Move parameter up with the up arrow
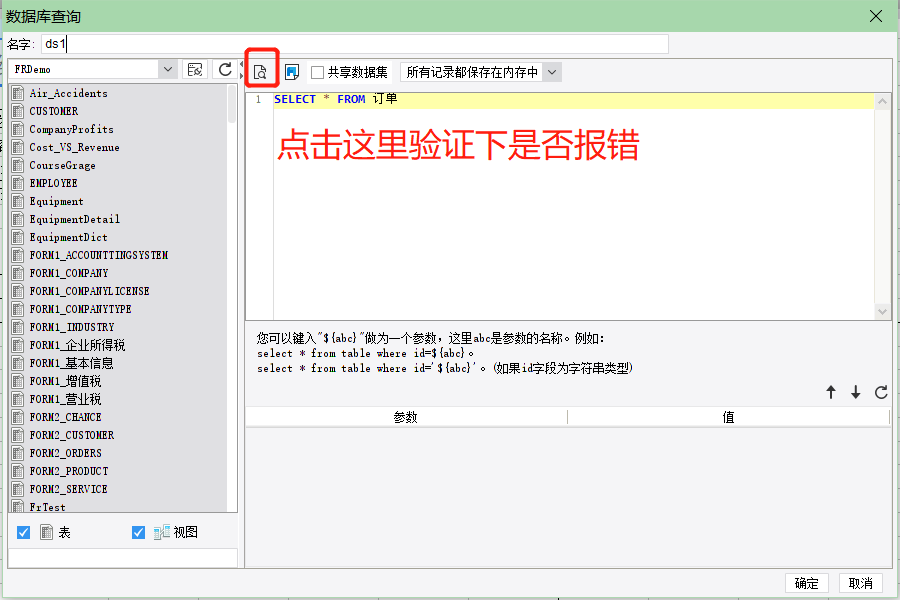The width and height of the screenshot is (900, 600). click(x=831, y=392)
